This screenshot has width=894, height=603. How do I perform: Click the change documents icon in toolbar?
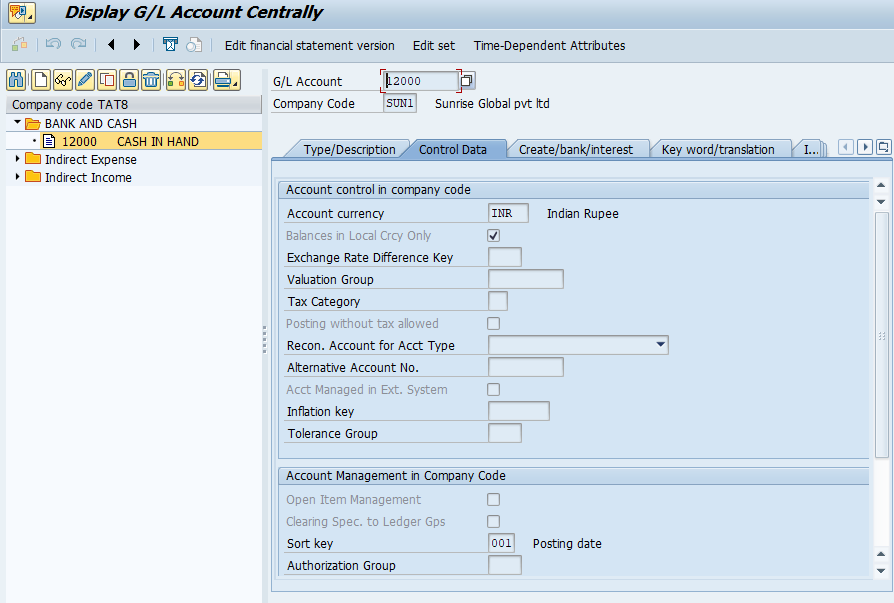point(194,44)
